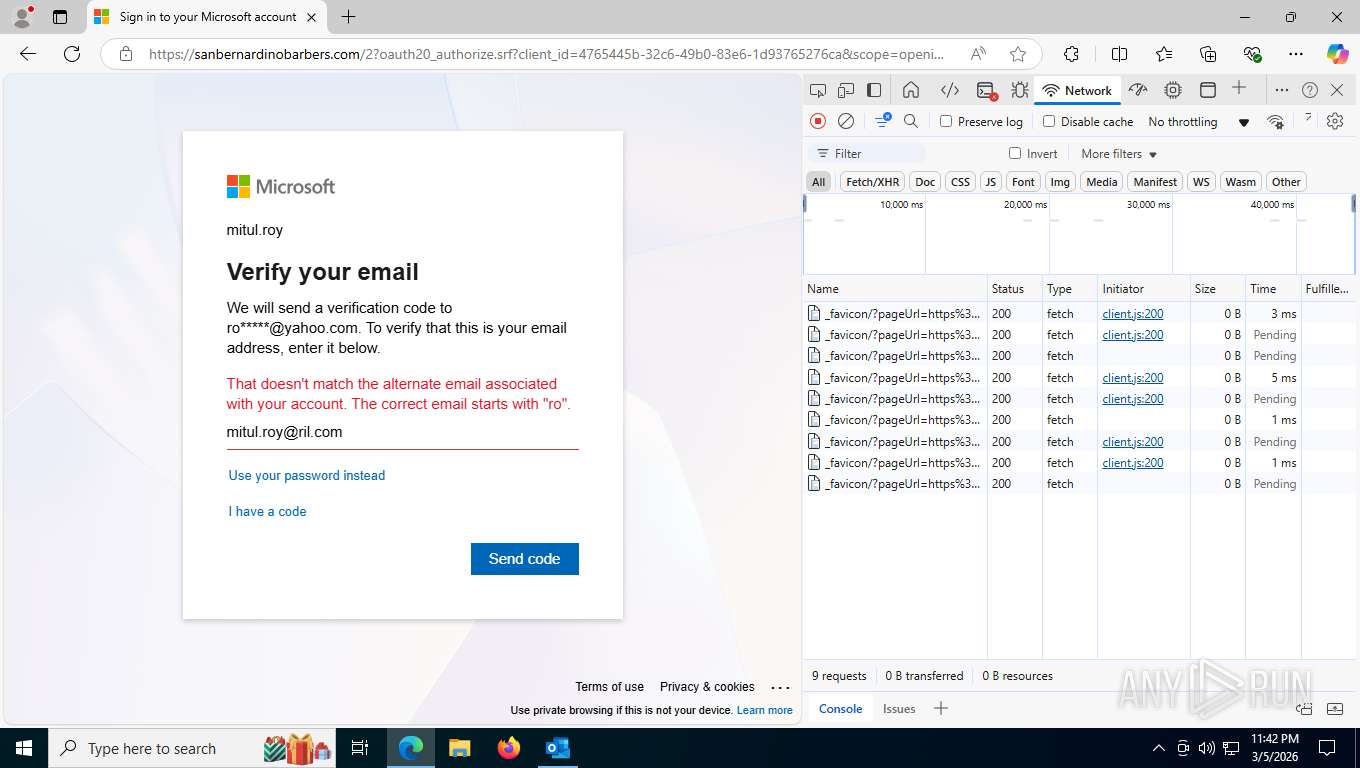
Task: Add this page to favorites star
Action: [x=1018, y=54]
